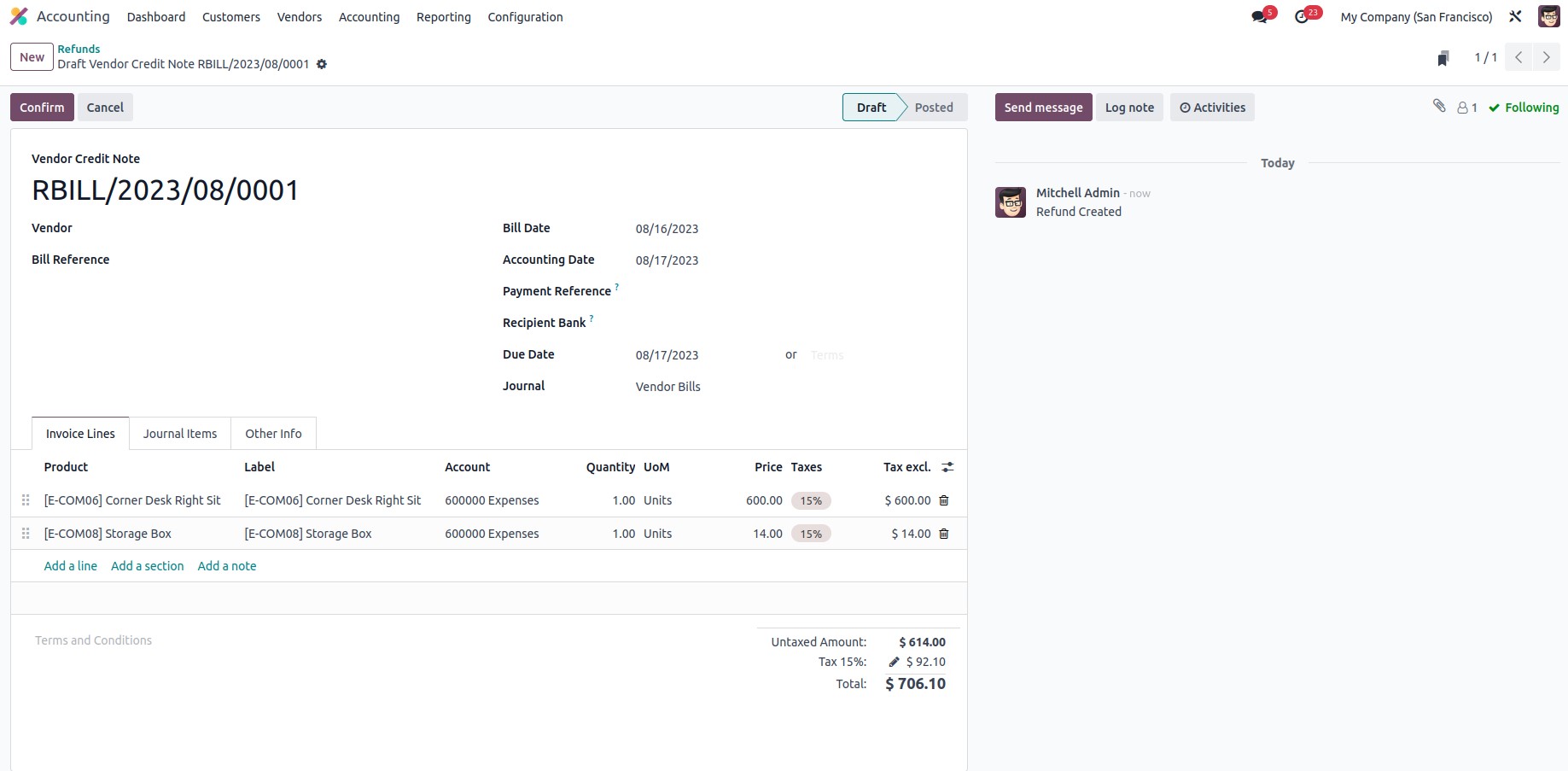1568x771 pixels.
Task: Click the price 14.00 cell
Action: (x=767, y=534)
